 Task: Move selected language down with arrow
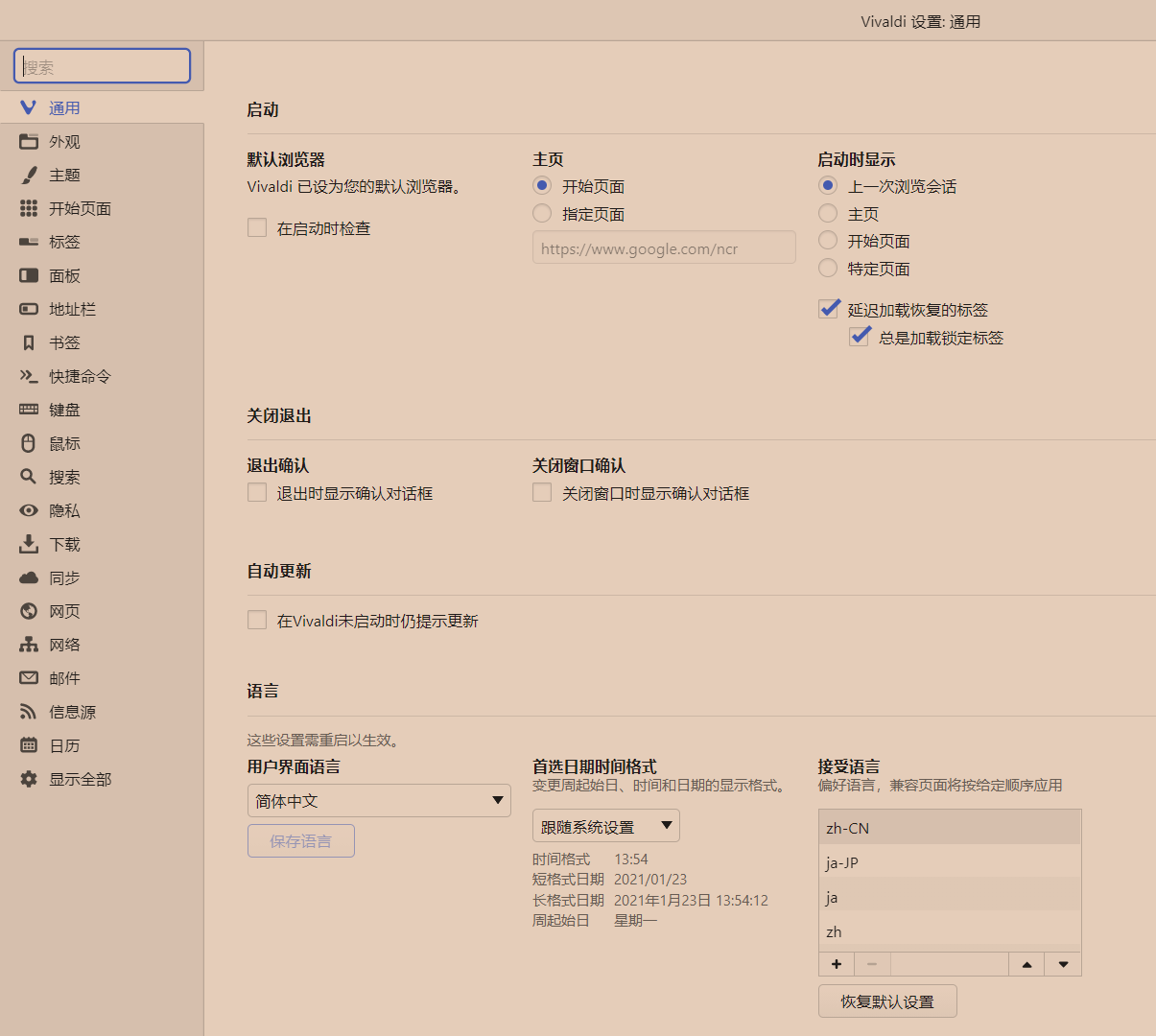point(1063,964)
